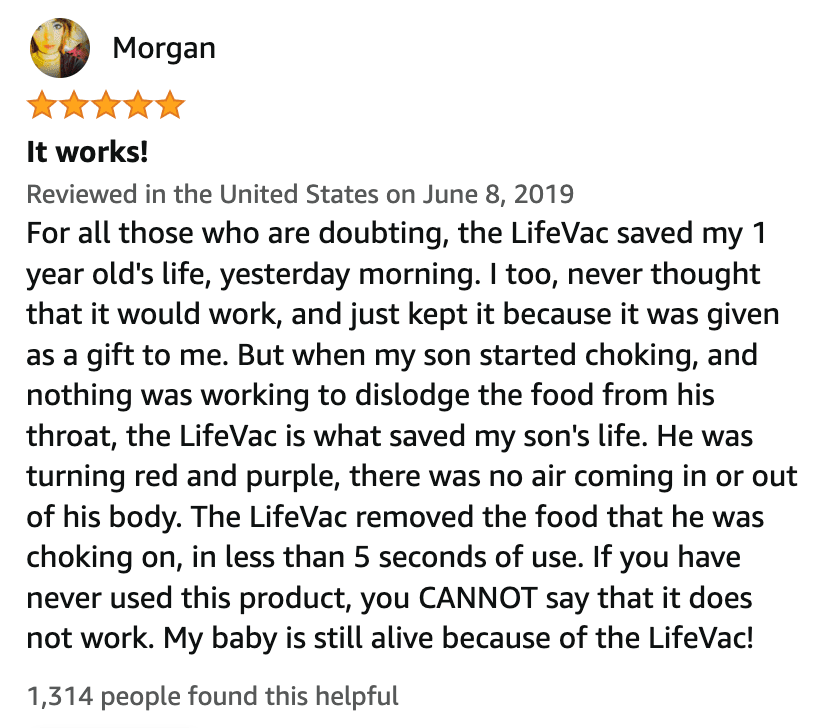Click the "Reviewed in the United States" text
The height and width of the screenshot is (728, 818).
pyautogui.click(x=203, y=194)
